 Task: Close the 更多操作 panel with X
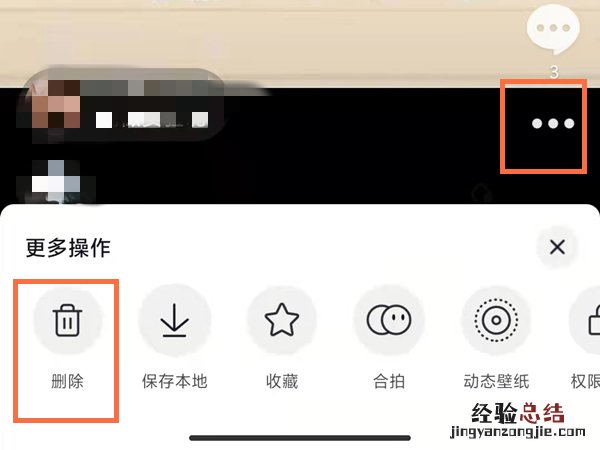pyautogui.click(x=557, y=247)
